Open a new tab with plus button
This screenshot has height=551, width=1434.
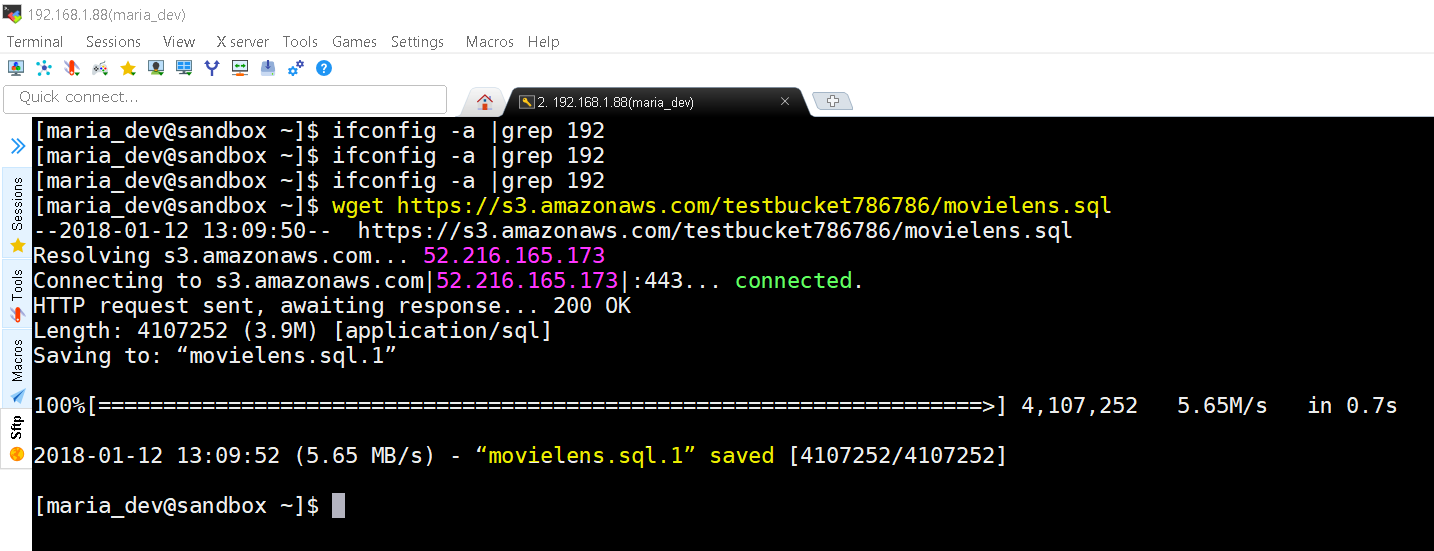tap(832, 101)
